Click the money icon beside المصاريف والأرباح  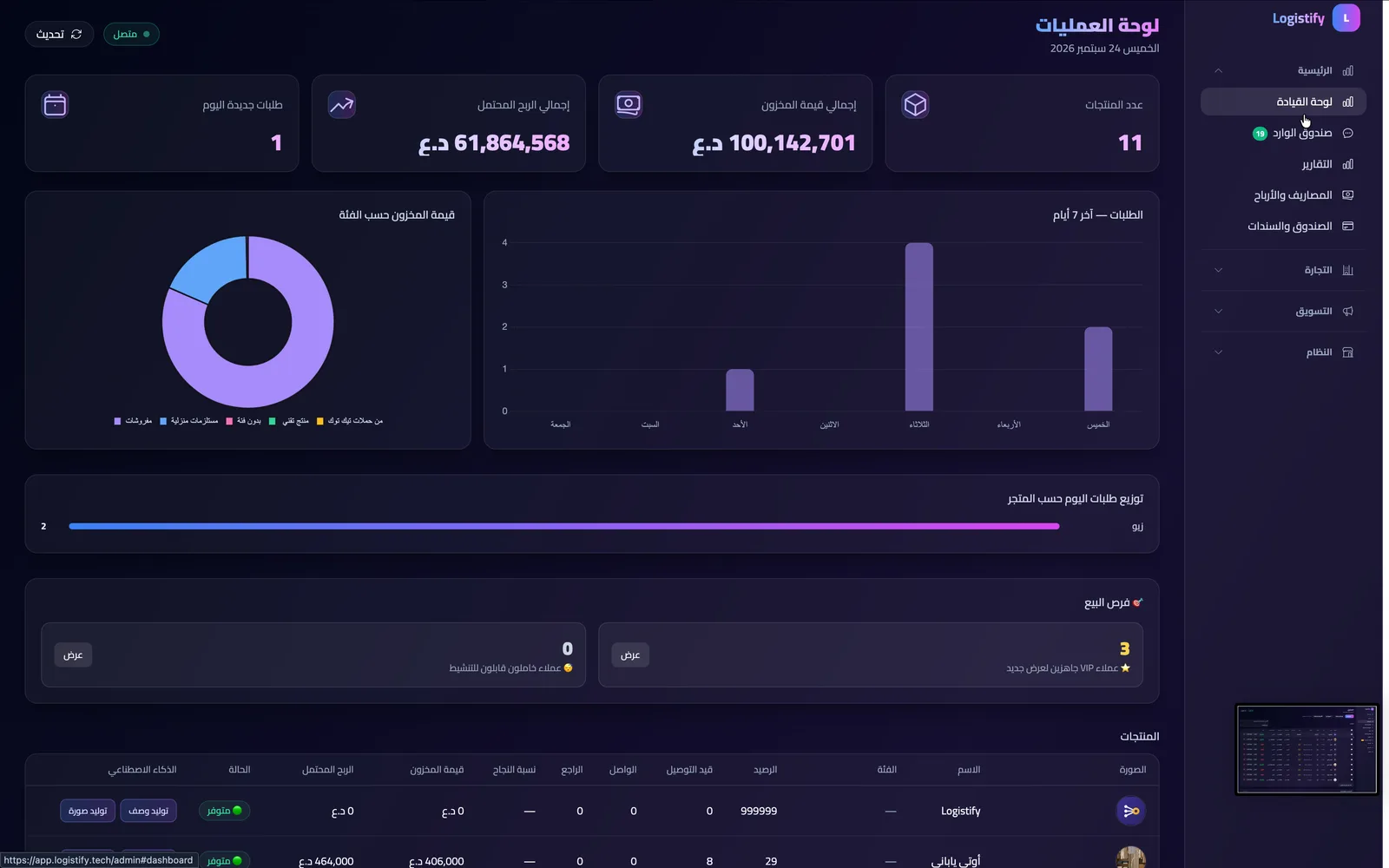pyautogui.click(x=1347, y=195)
